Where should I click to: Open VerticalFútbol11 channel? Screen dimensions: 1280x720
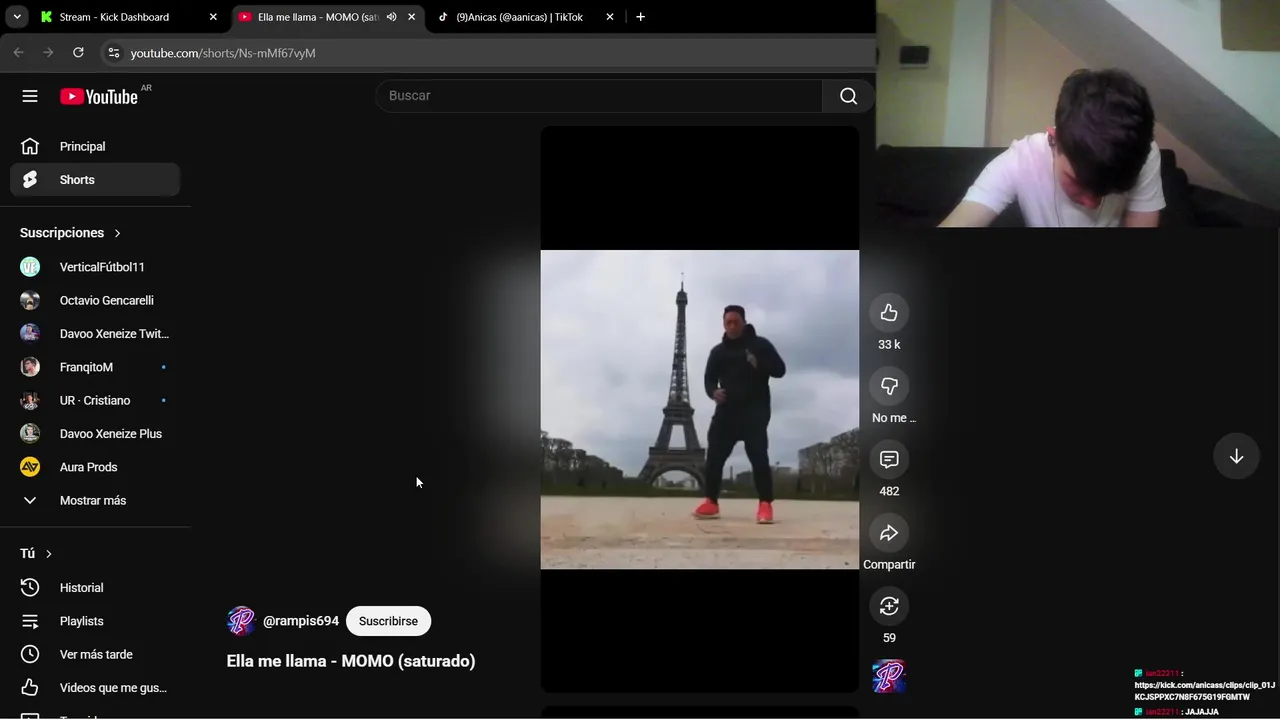pos(95,267)
